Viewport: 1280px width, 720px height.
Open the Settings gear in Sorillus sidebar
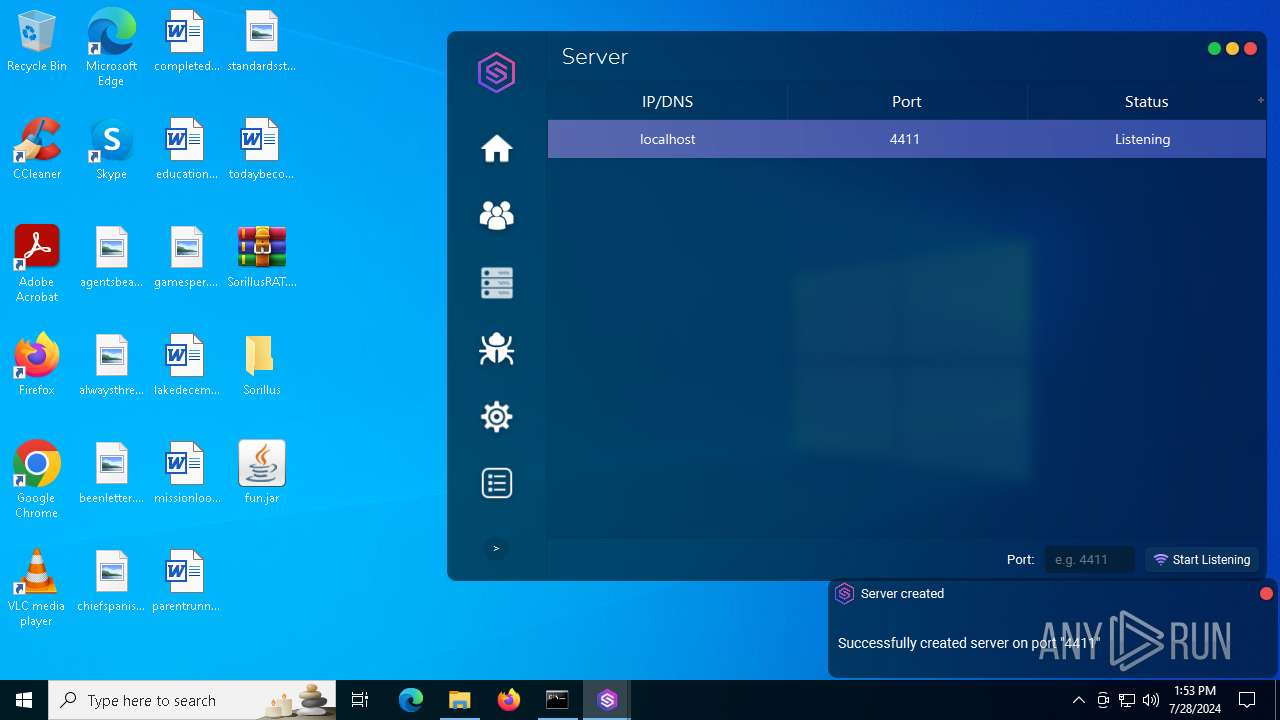pyautogui.click(x=497, y=416)
